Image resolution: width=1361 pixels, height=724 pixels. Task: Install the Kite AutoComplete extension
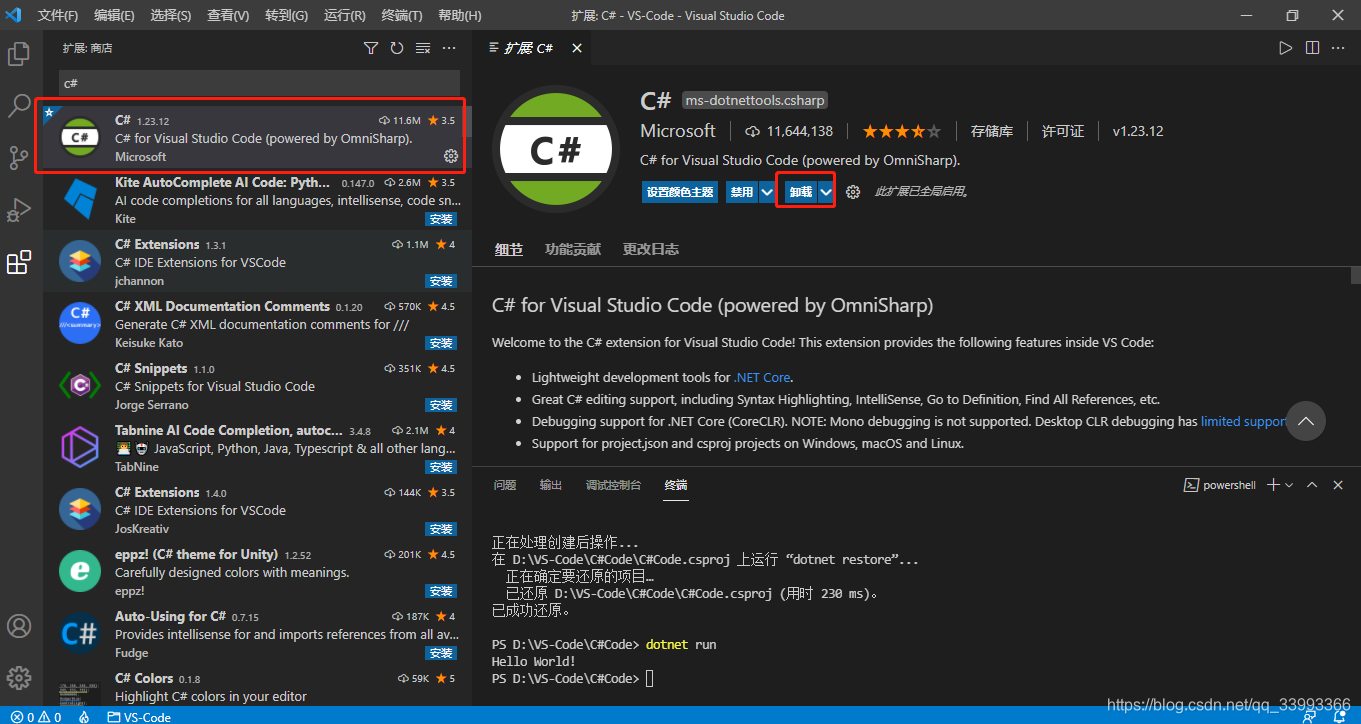(x=441, y=219)
